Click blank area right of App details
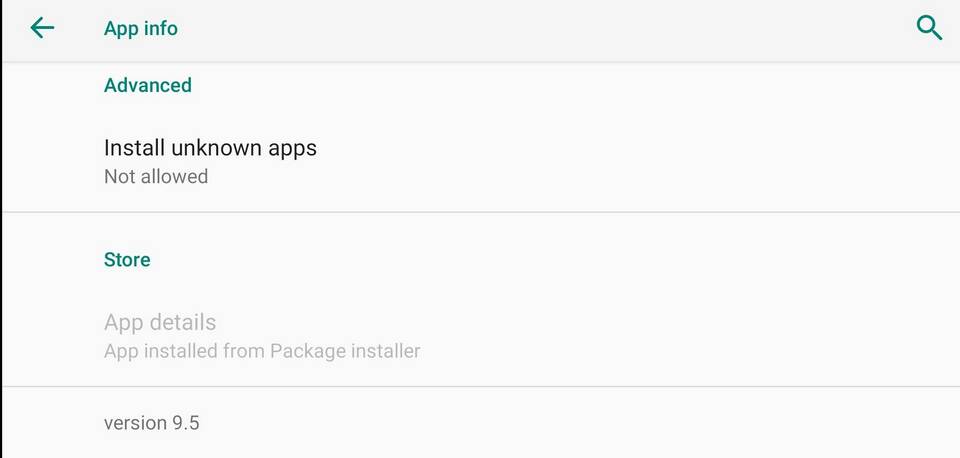Screen dimensions: 960x458 tap(686, 336)
